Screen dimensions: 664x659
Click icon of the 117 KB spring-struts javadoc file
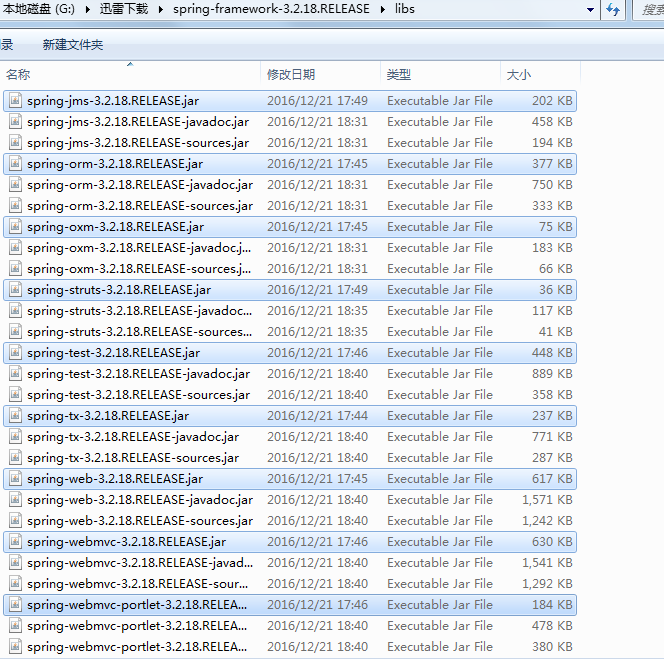16,311
